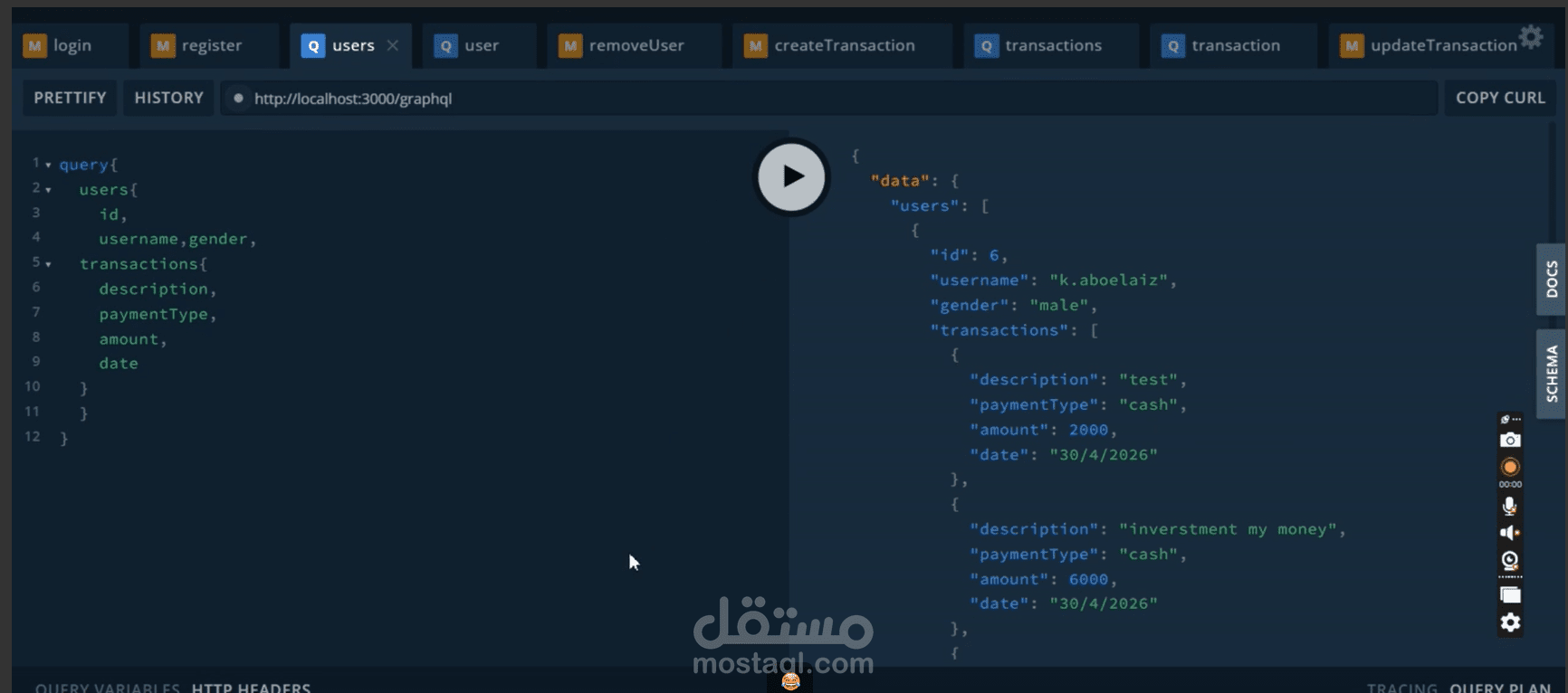Open the QUERY VARIABLES panel
The width and height of the screenshot is (1568, 693).
[107, 687]
